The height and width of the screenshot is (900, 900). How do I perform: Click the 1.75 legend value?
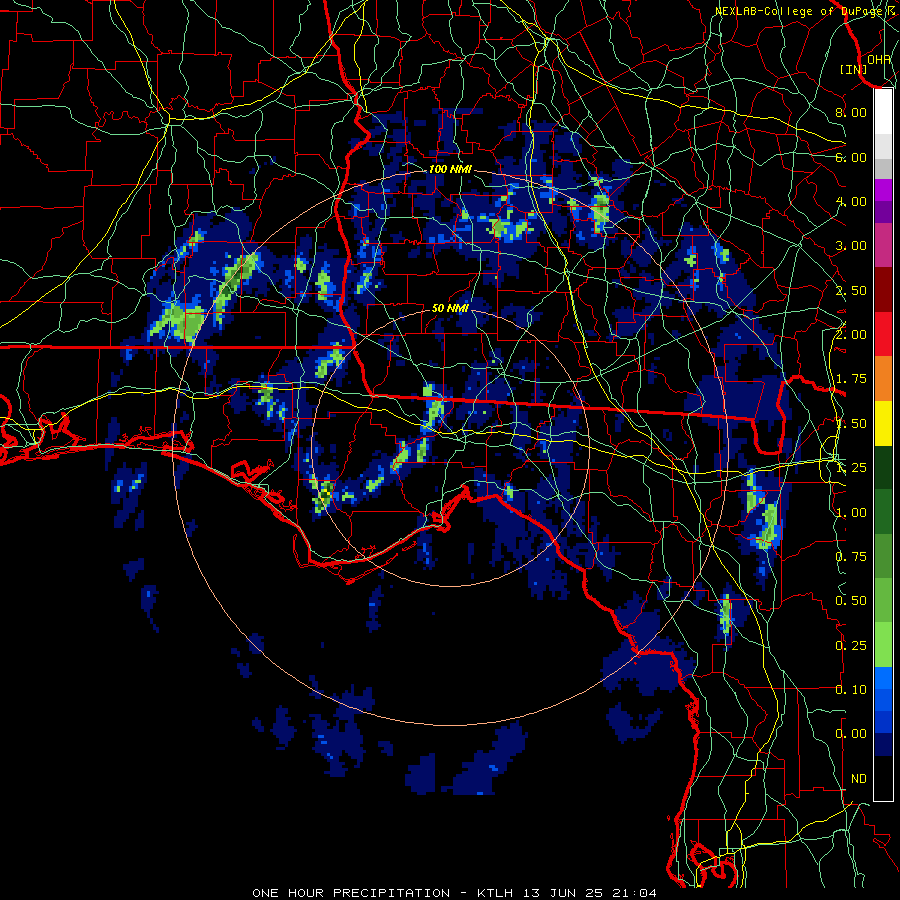click(x=851, y=379)
